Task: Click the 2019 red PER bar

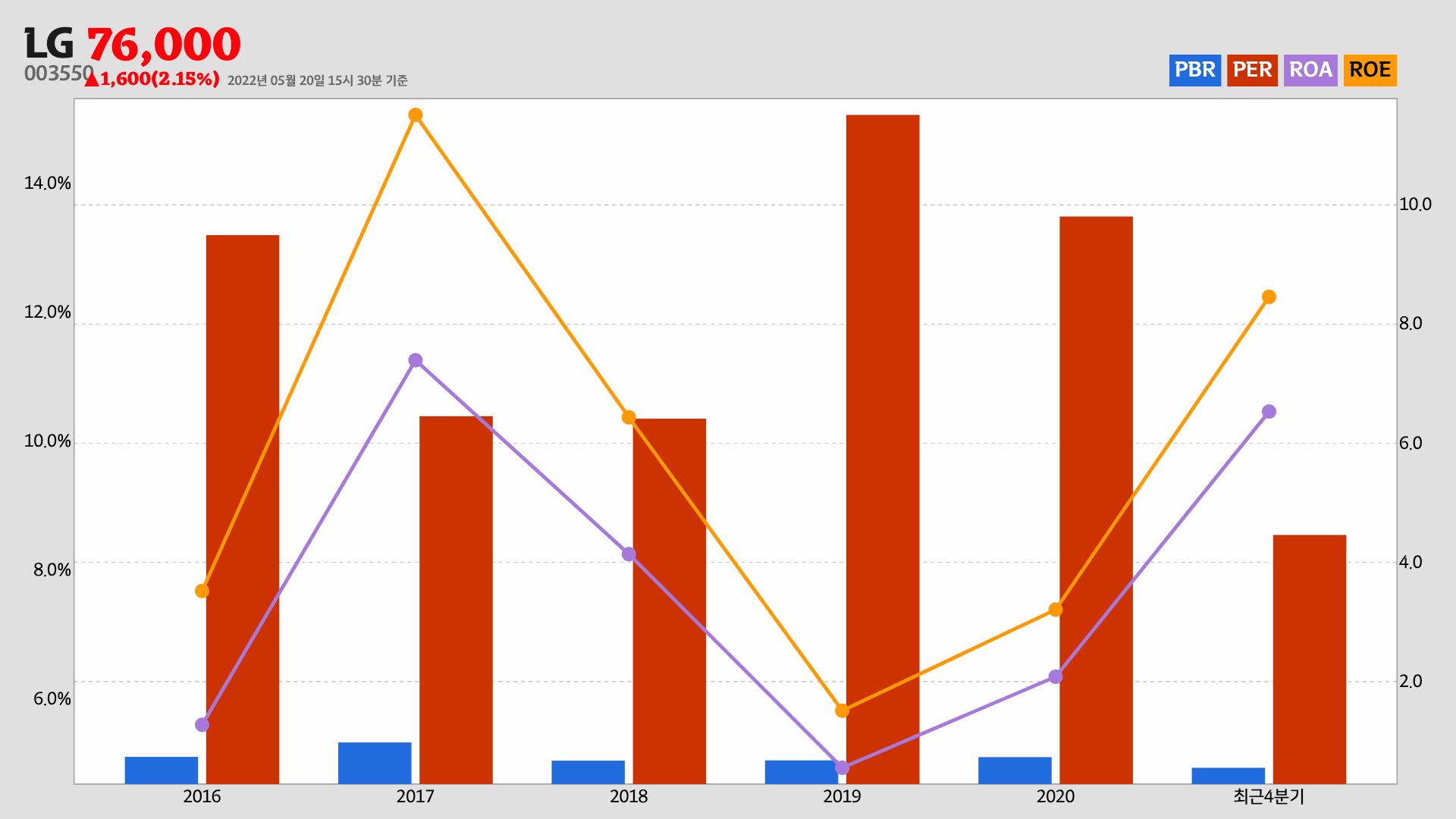Action: pos(883,450)
